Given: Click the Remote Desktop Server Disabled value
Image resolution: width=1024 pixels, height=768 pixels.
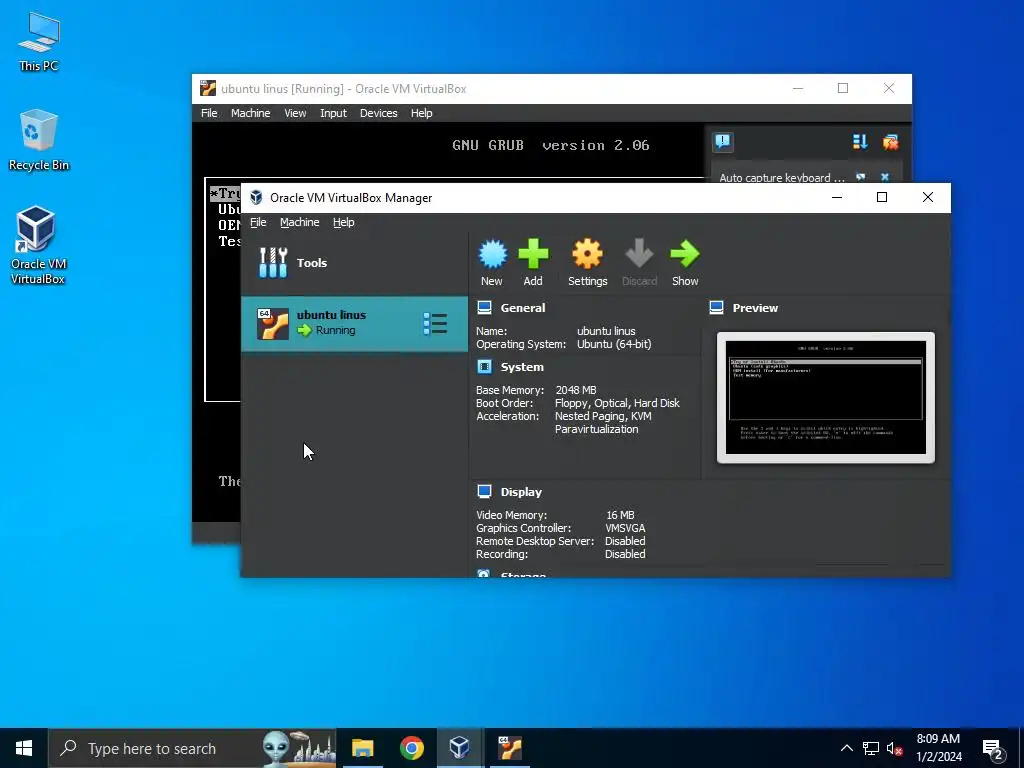Looking at the screenshot, I should [x=625, y=541].
